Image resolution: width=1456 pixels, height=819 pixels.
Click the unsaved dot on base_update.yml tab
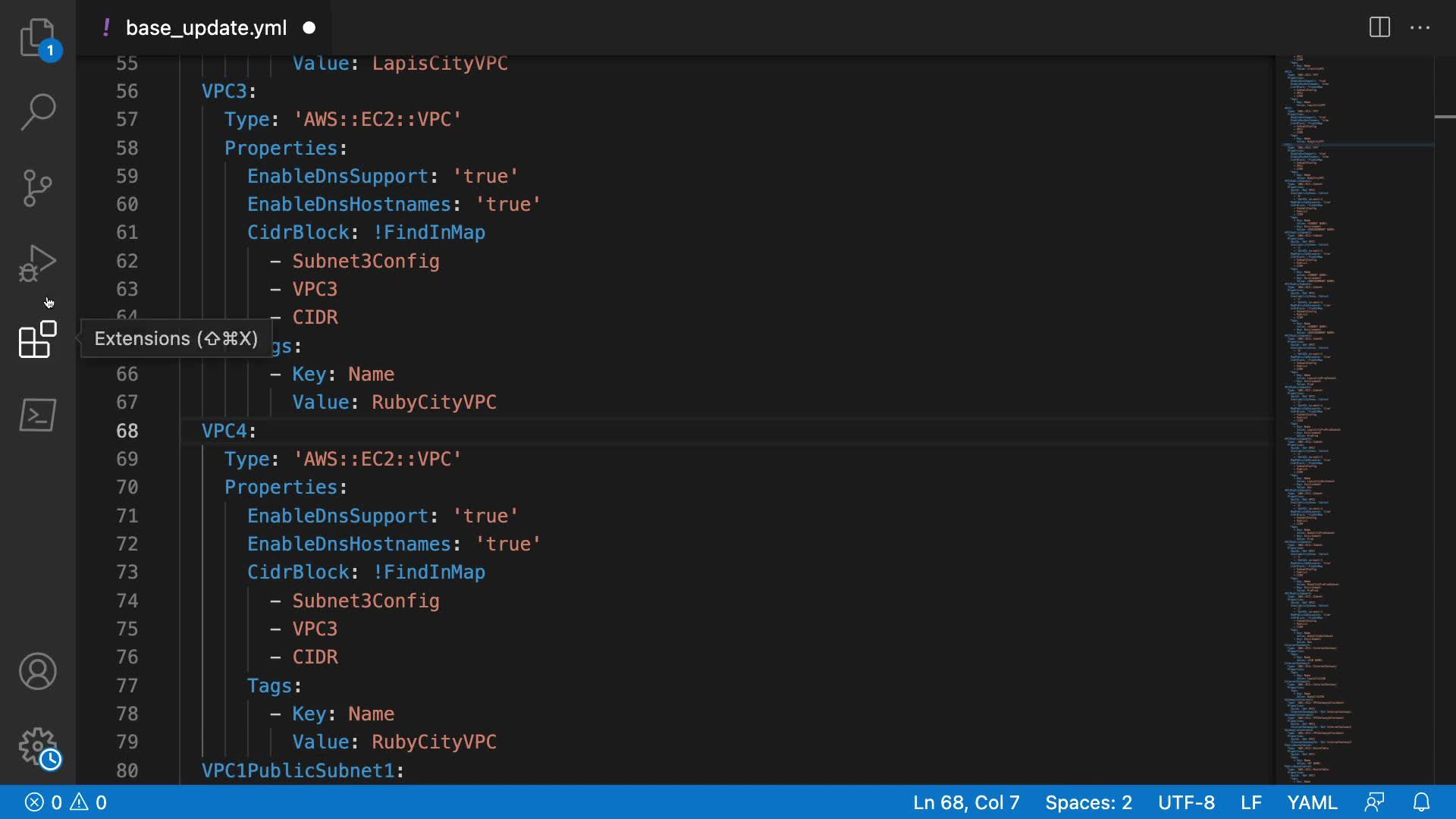point(309,28)
